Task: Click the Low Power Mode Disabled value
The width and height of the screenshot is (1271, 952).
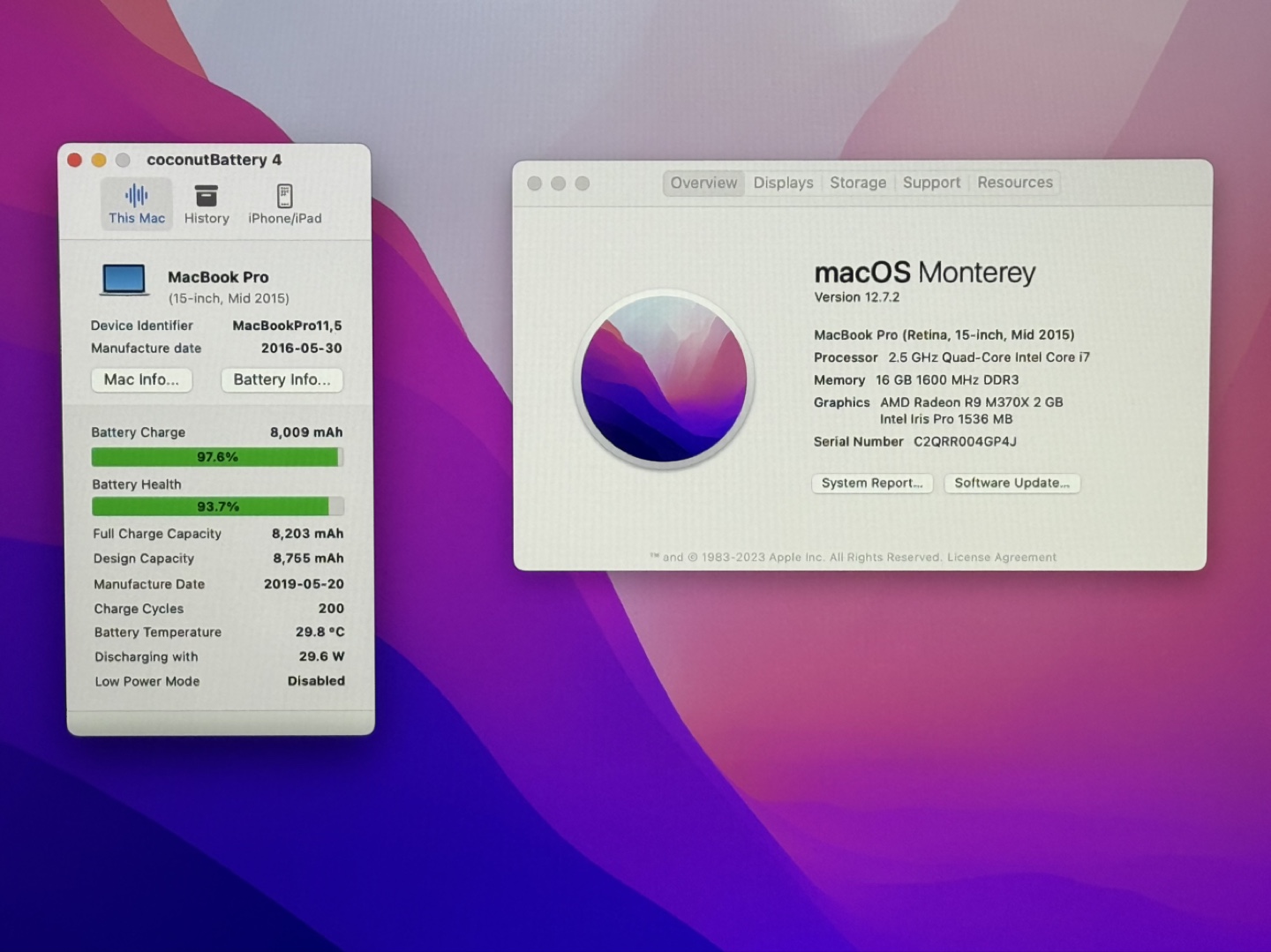Action: click(316, 681)
